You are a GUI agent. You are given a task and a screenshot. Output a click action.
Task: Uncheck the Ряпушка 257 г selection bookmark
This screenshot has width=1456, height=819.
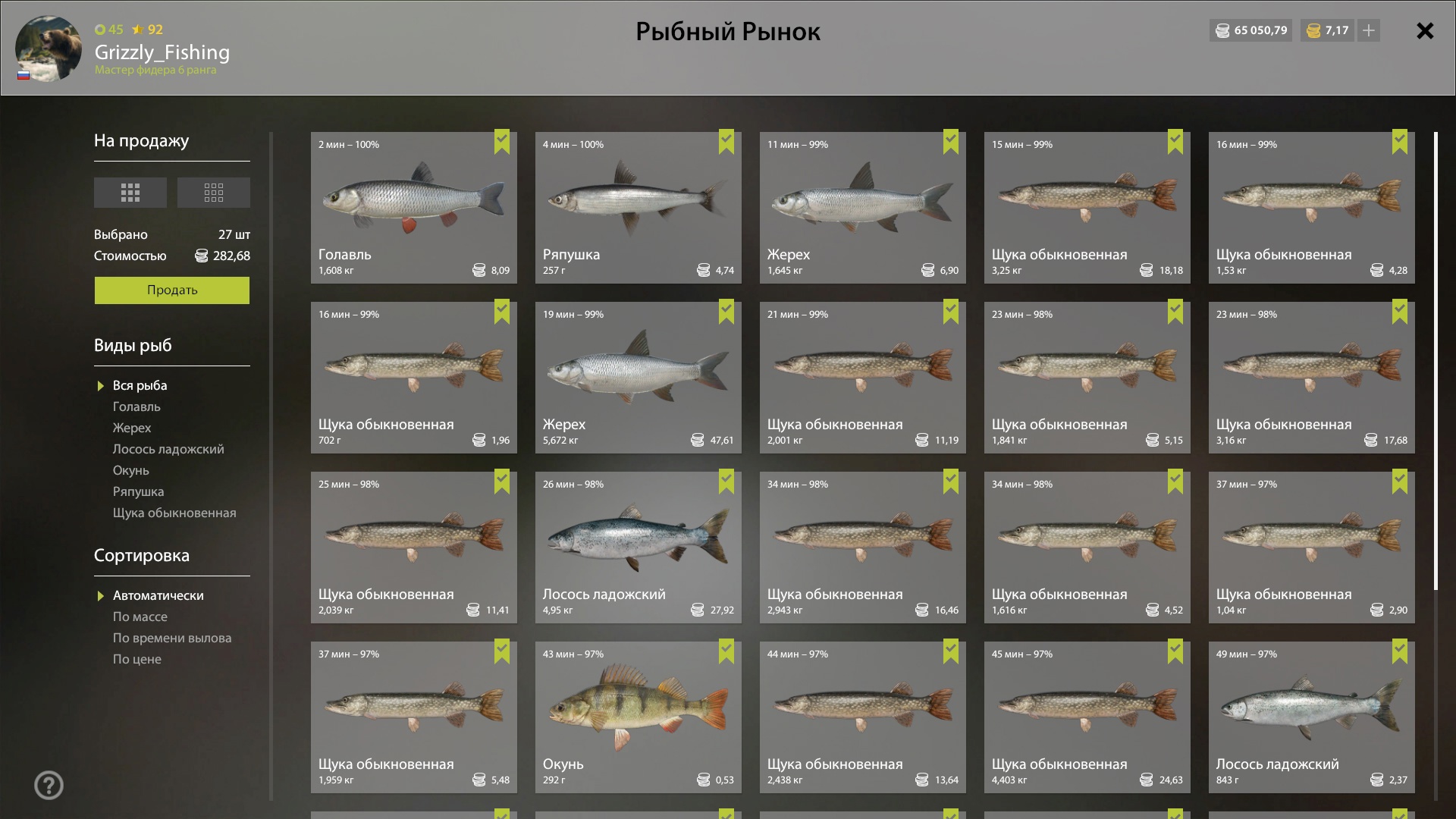[x=726, y=142]
